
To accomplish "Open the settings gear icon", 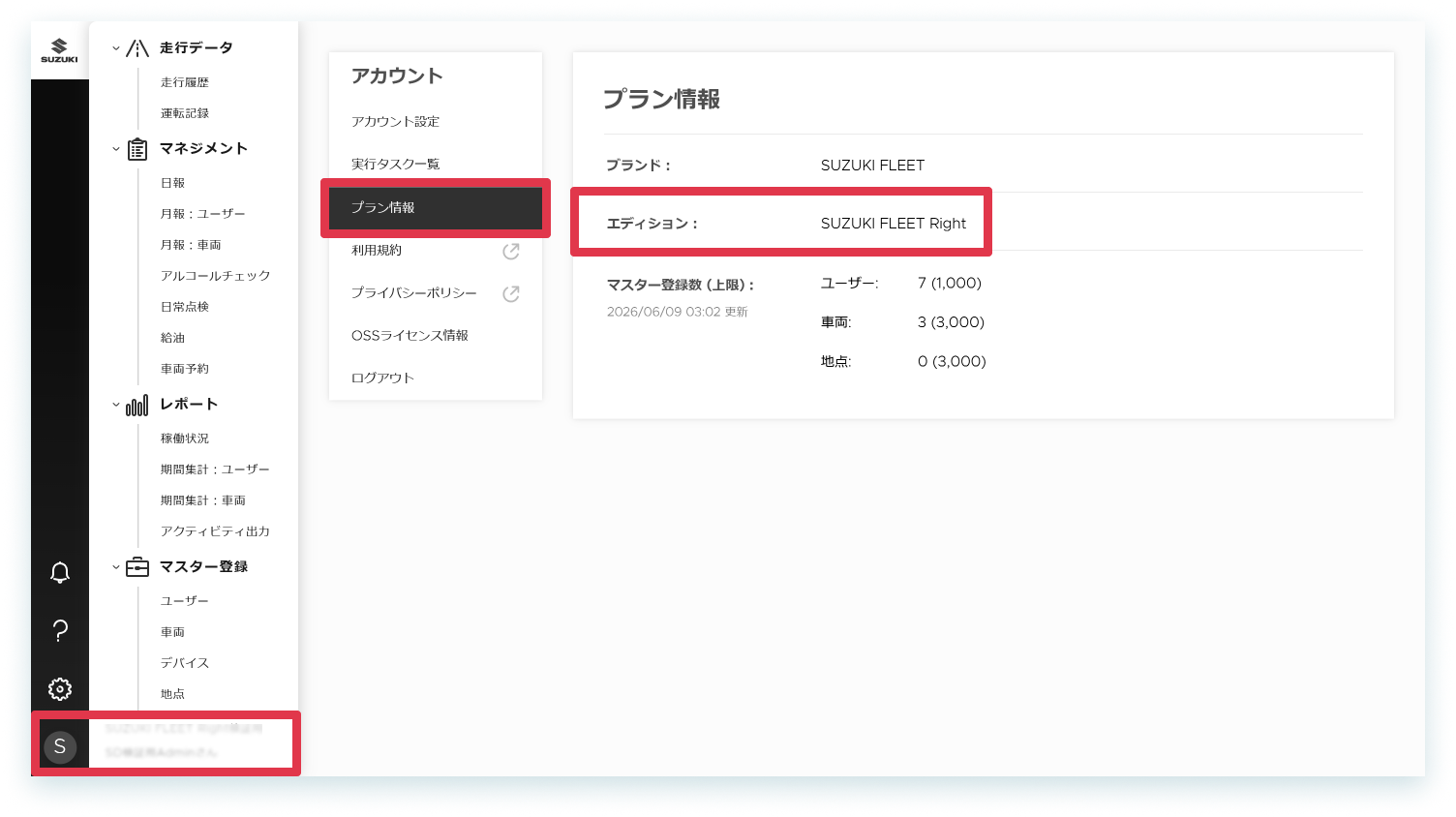I will (60, 689).
